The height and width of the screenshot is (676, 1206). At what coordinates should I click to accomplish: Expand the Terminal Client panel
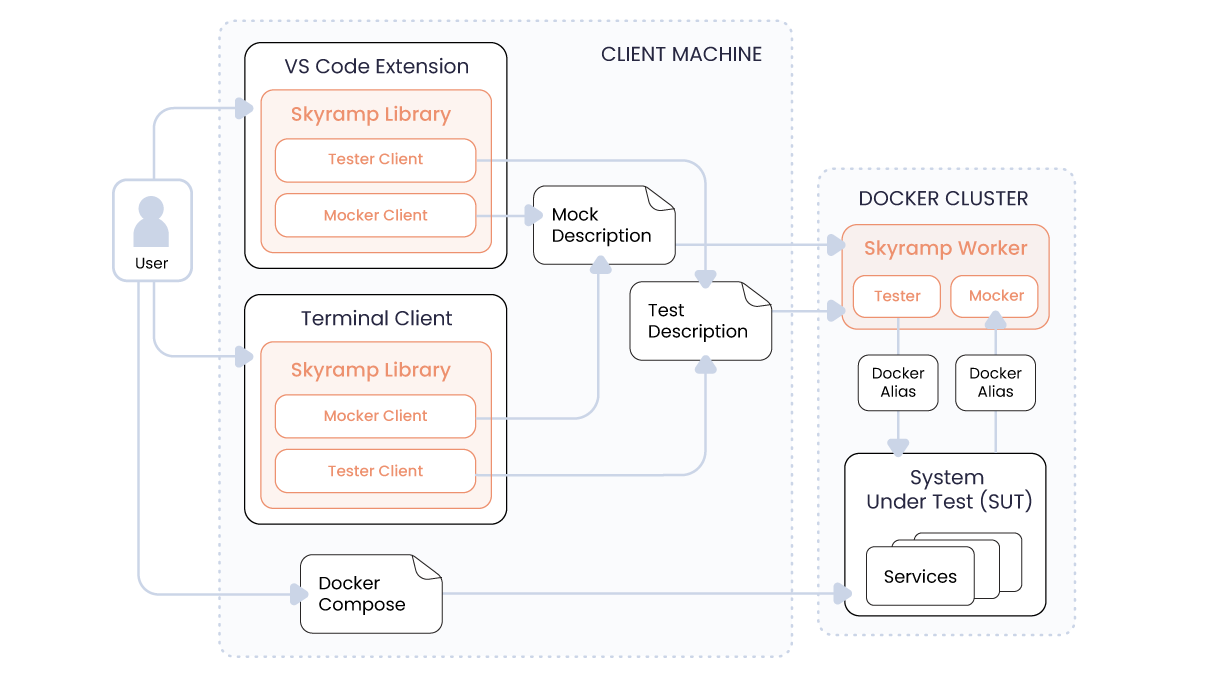375,318
